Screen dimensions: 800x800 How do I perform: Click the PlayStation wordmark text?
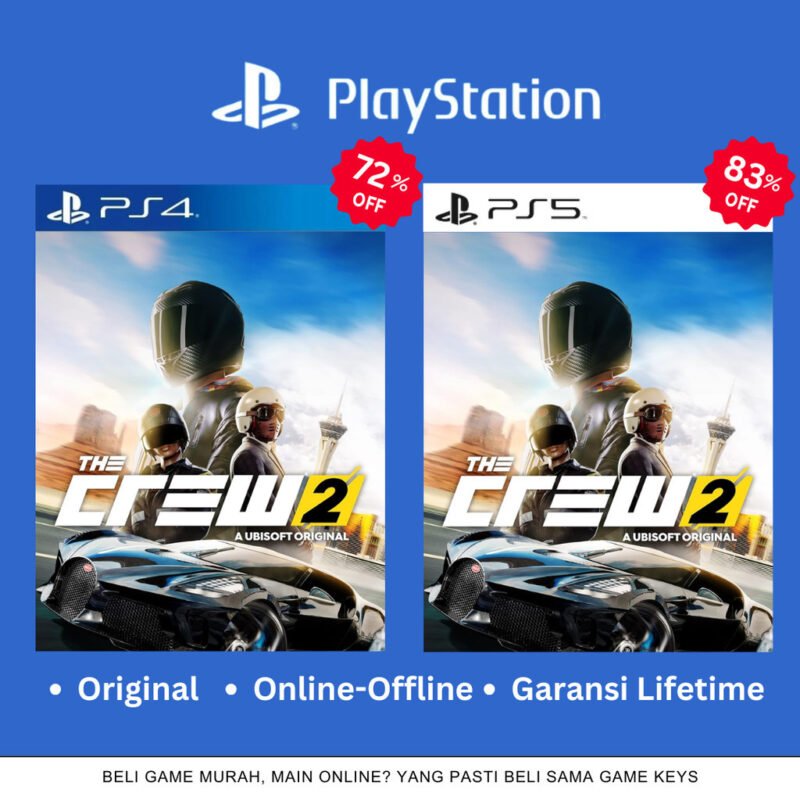(x=463, y=102)
